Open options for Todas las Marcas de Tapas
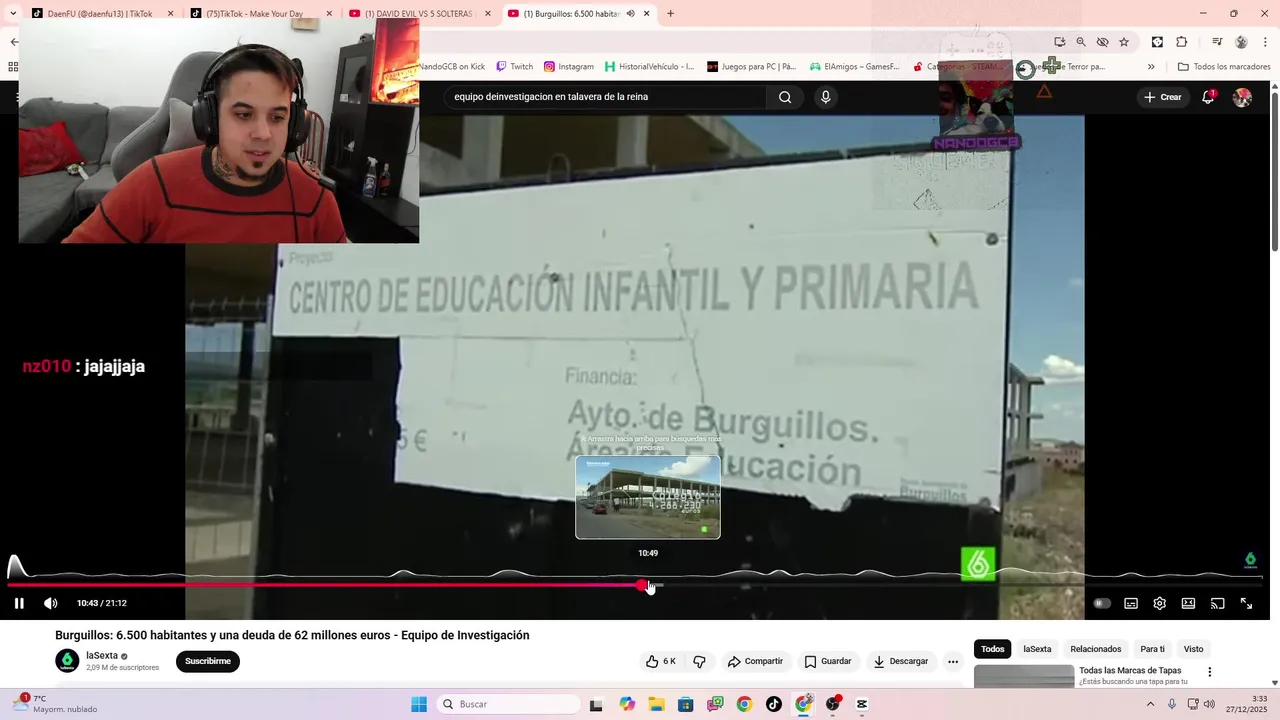This screenshot has width=1280, height=720. [1209, 672]
